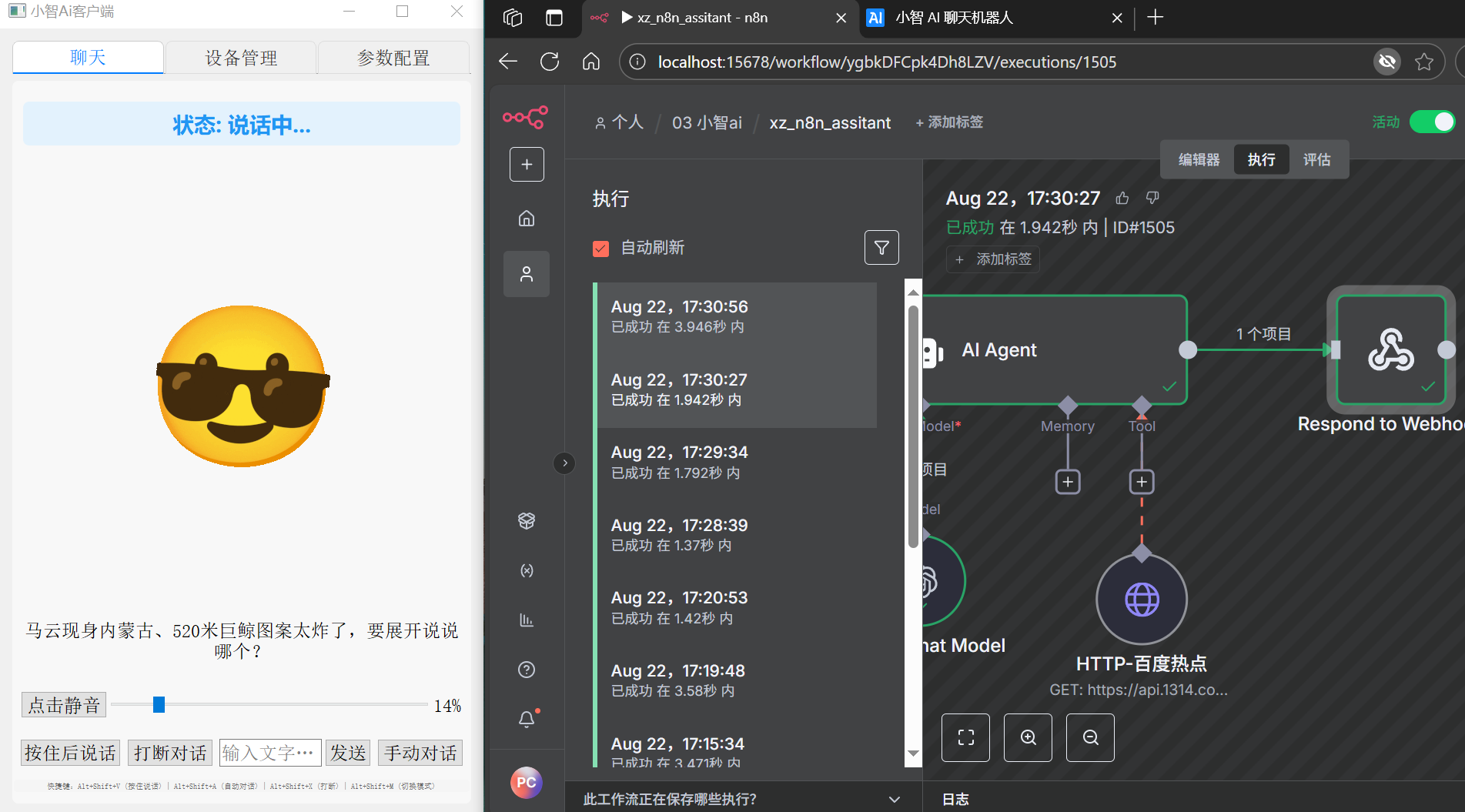1465x812 pixels.
Task: Close the xz_n8n_assitant browser tab
Action: pyautogui.click(x=841, y=18)
